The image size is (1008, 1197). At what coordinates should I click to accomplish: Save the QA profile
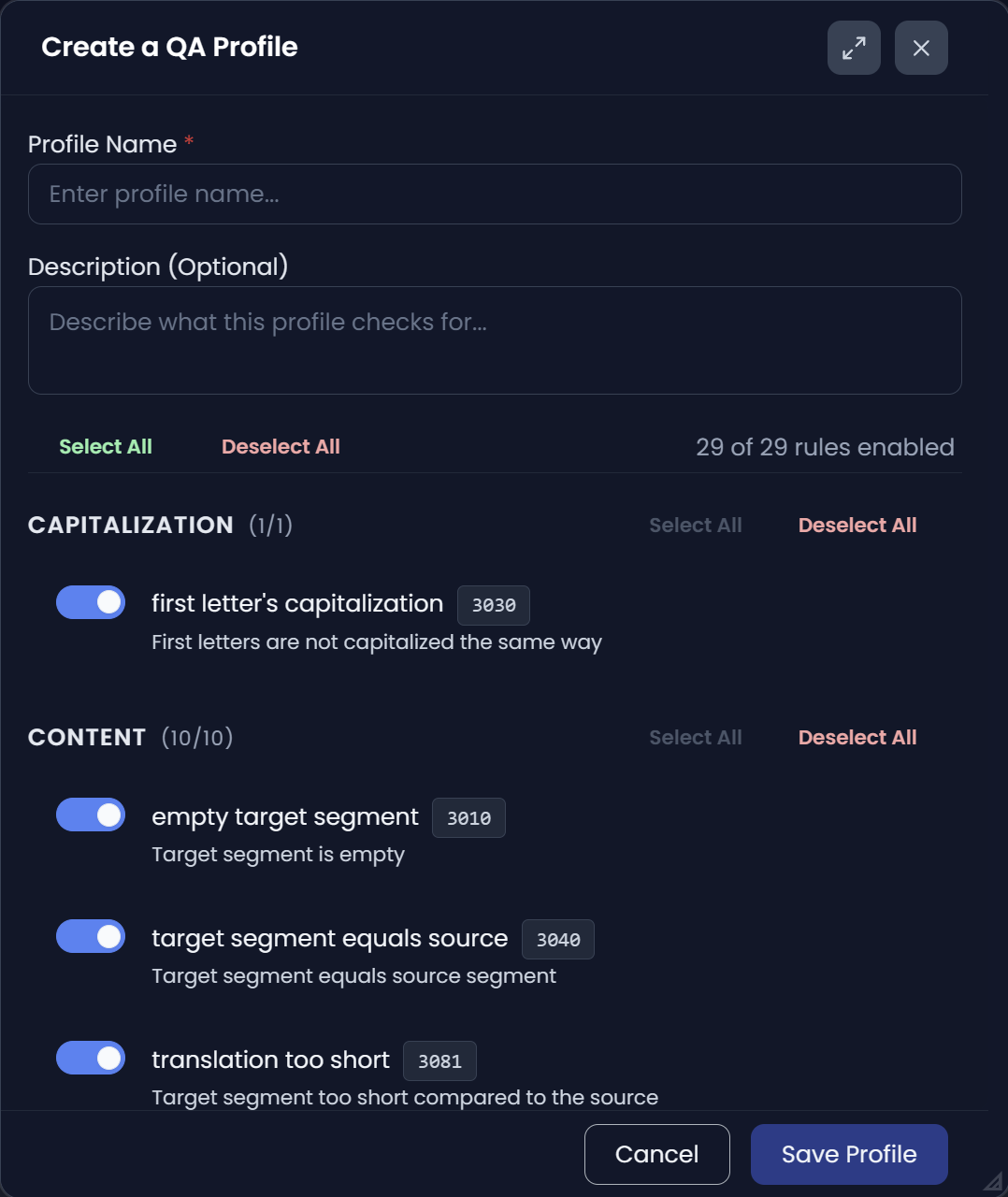(848, 1154)
